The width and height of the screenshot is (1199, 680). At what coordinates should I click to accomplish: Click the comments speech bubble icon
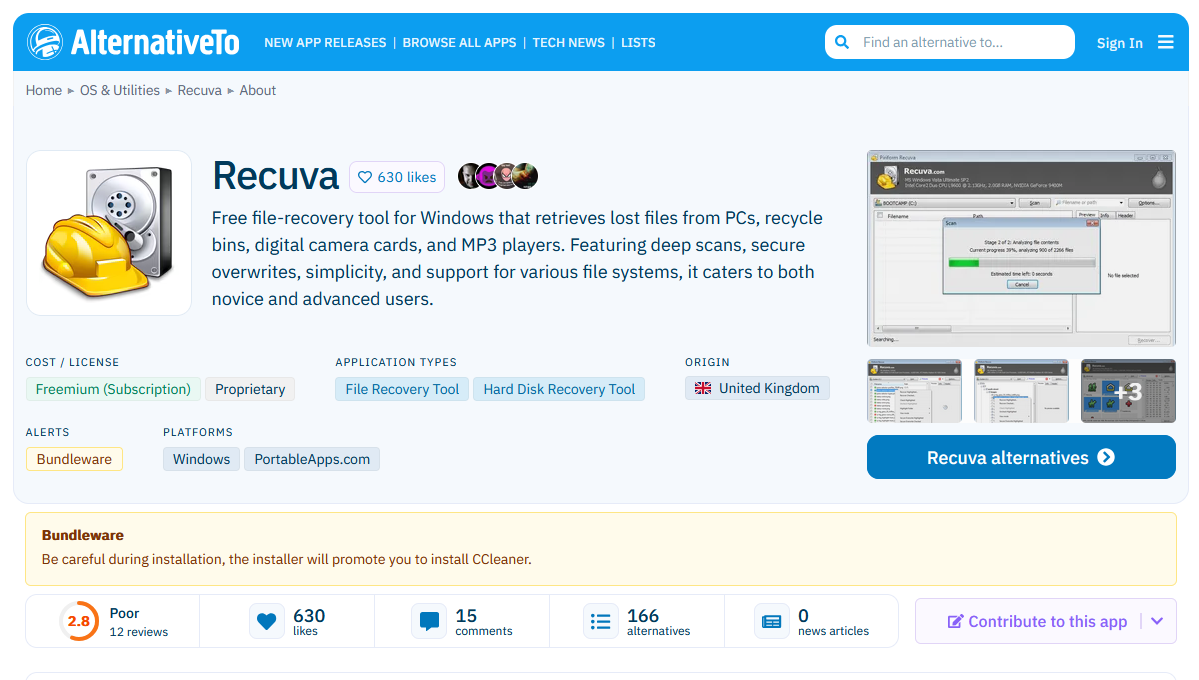click(429, 621)
